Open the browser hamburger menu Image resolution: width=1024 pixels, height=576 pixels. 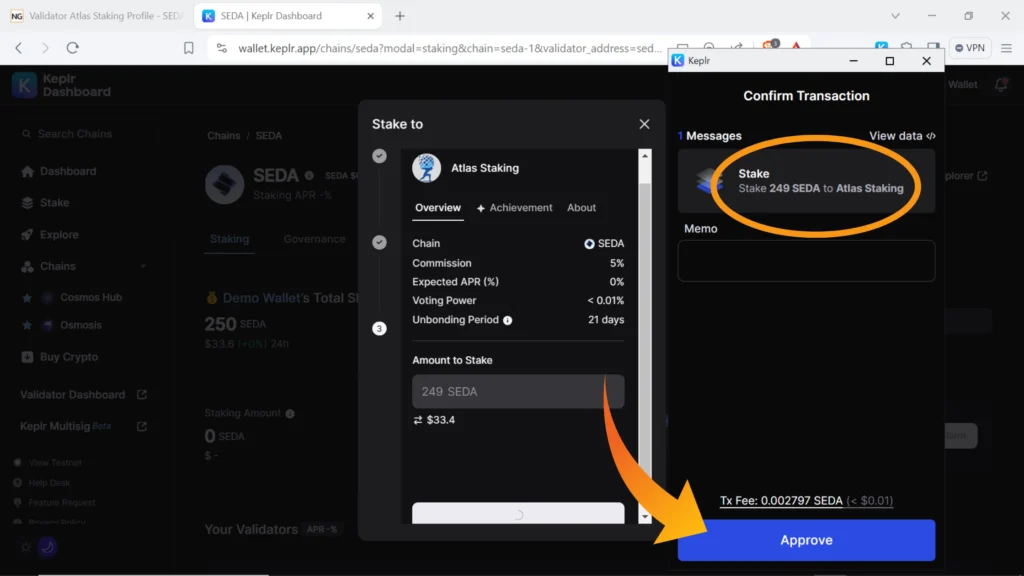tap(1007, 48)
